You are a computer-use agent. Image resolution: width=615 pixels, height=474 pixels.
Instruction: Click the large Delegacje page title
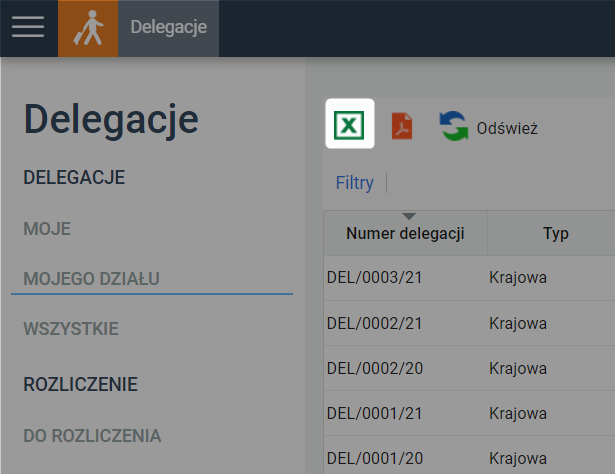click(x=111, y=120)
